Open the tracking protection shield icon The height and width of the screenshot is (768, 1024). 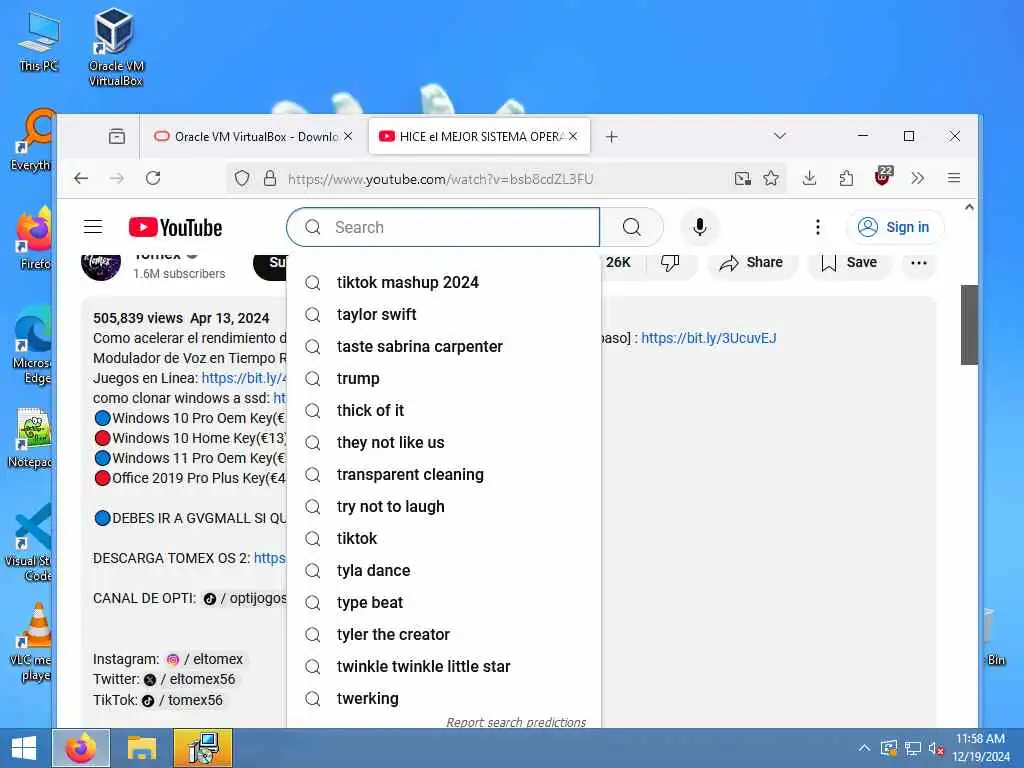click(x=242, y=178)
